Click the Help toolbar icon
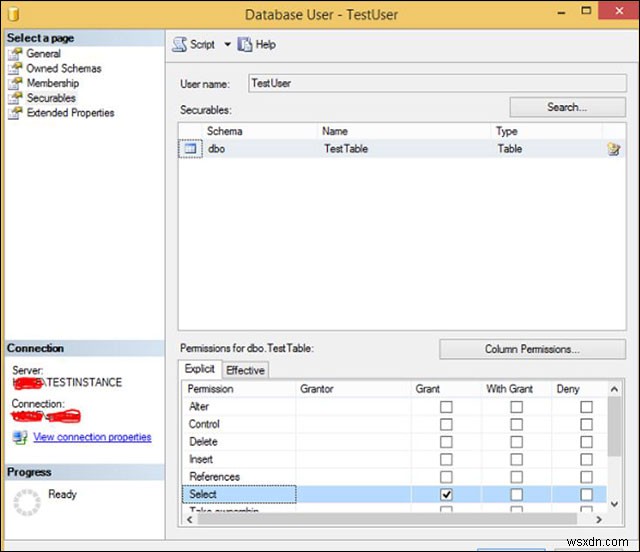The height and width of the screenshot is (552, 640). (x=245, y=45)
